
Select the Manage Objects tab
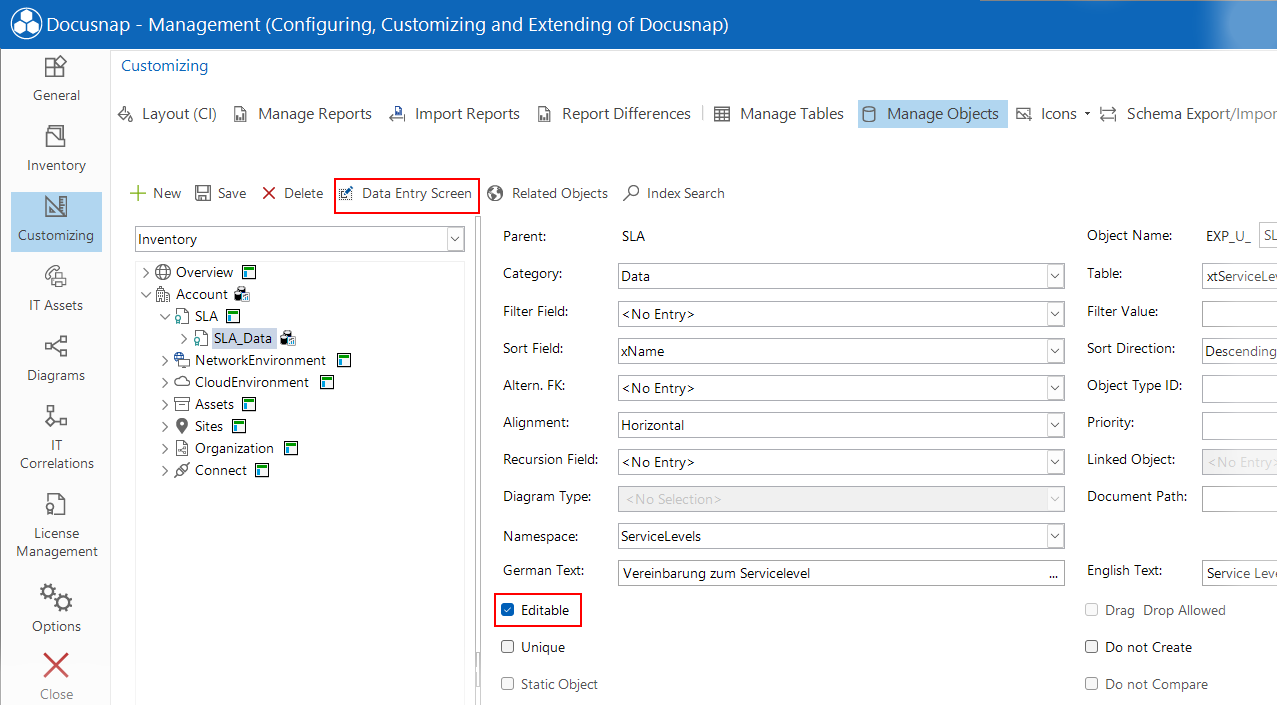pyautogui.click(x=932, y=114)
